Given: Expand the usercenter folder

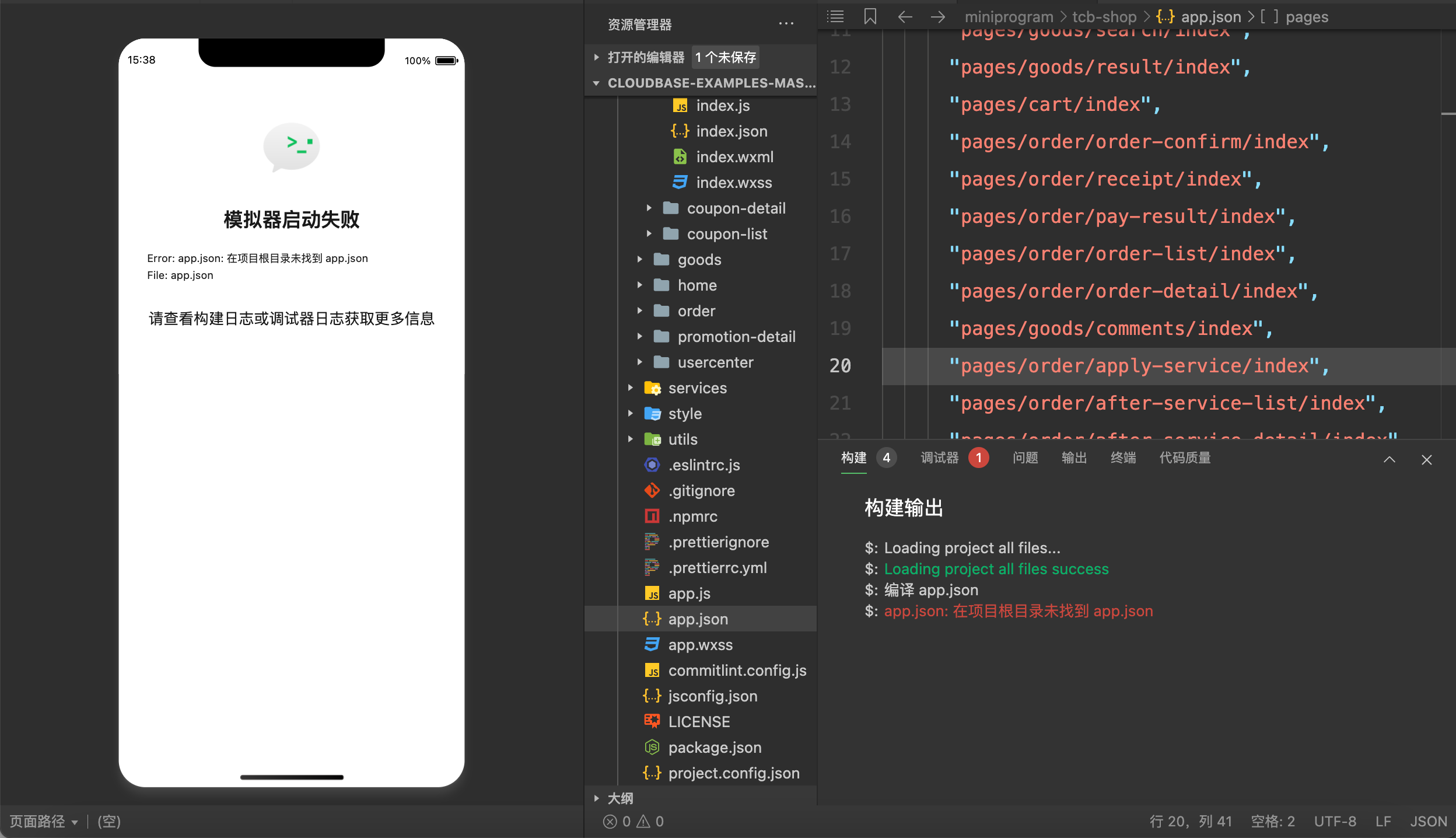Looking at the screenshot, I should click(x=639, y=362).
